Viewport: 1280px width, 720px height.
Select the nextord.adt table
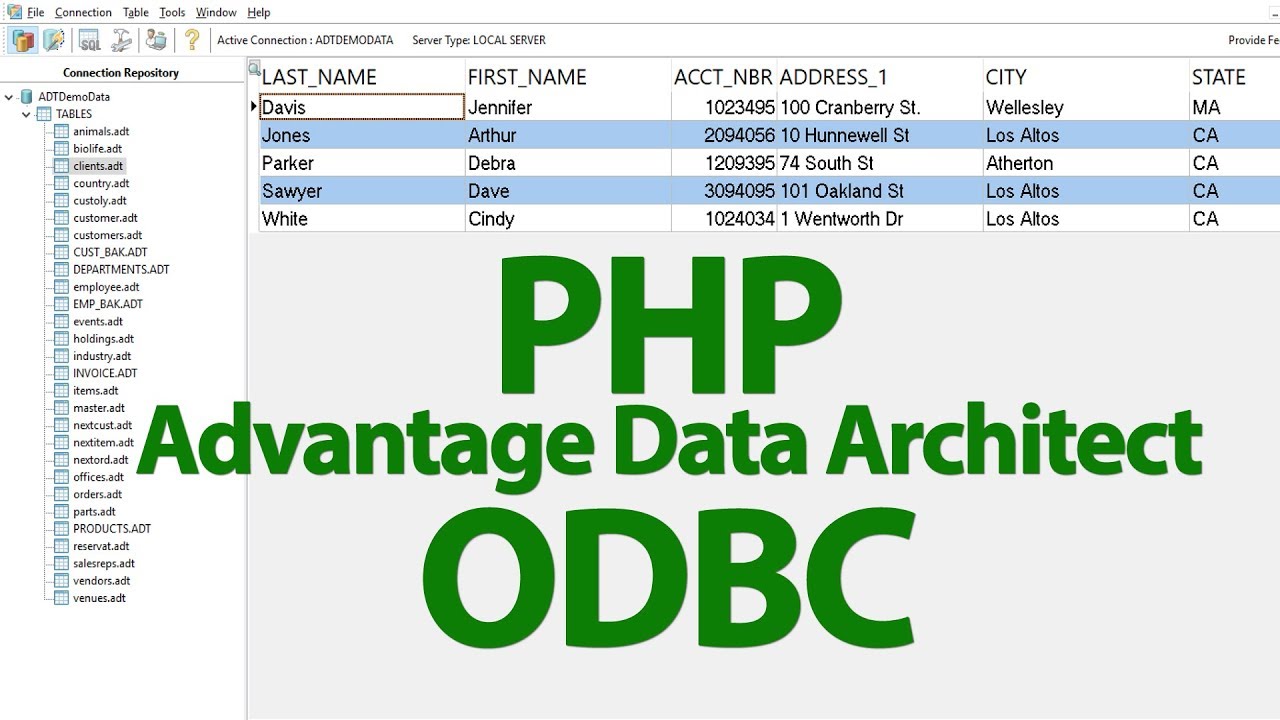pyautogui.click(x=100, y=460)
